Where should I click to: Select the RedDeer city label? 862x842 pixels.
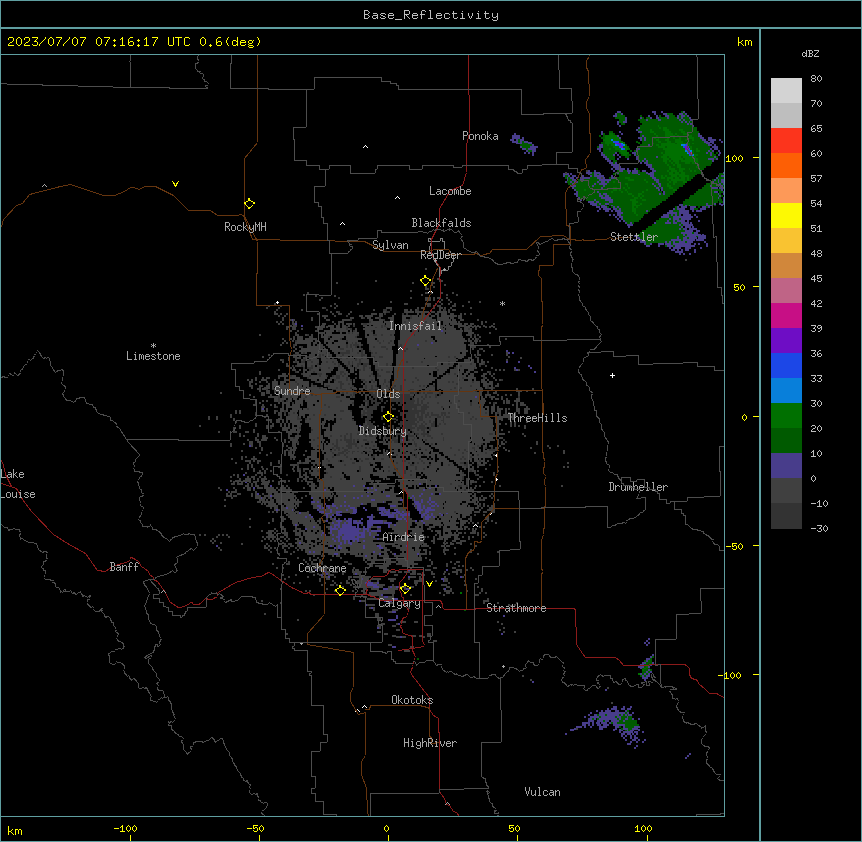pos(440,255)
